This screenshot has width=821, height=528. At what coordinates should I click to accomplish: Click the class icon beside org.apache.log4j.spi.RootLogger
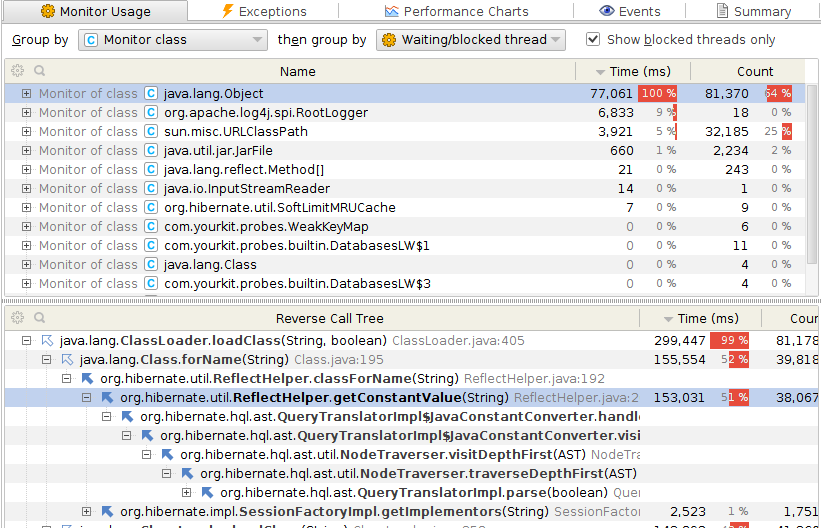(x=151, y=113)
